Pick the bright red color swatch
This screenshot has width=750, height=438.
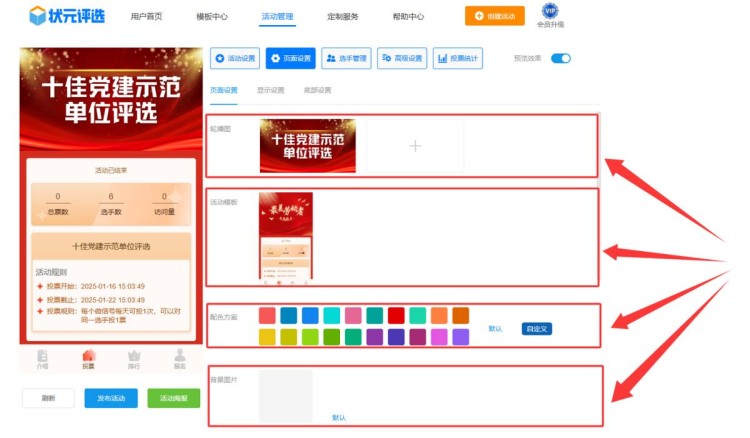point(397,315)
